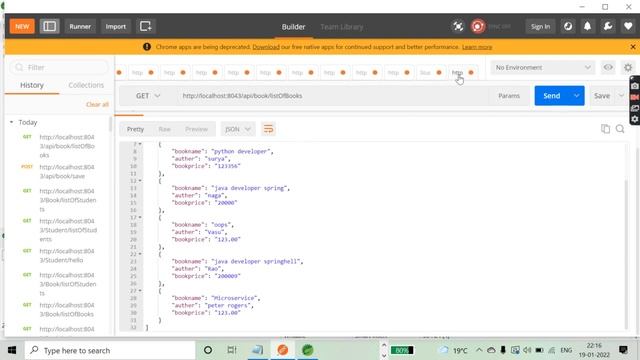Click the heart icon

click(x=628, y=27)
